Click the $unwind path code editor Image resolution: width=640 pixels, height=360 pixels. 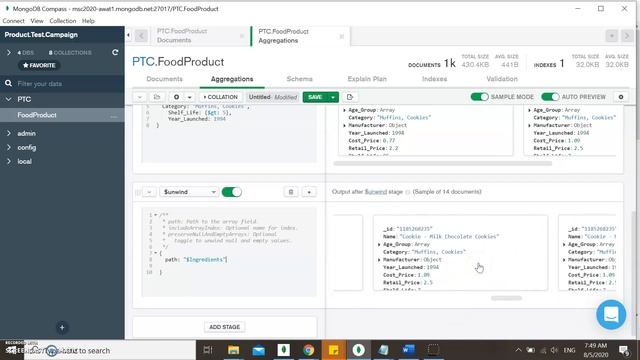coord(229,251)
